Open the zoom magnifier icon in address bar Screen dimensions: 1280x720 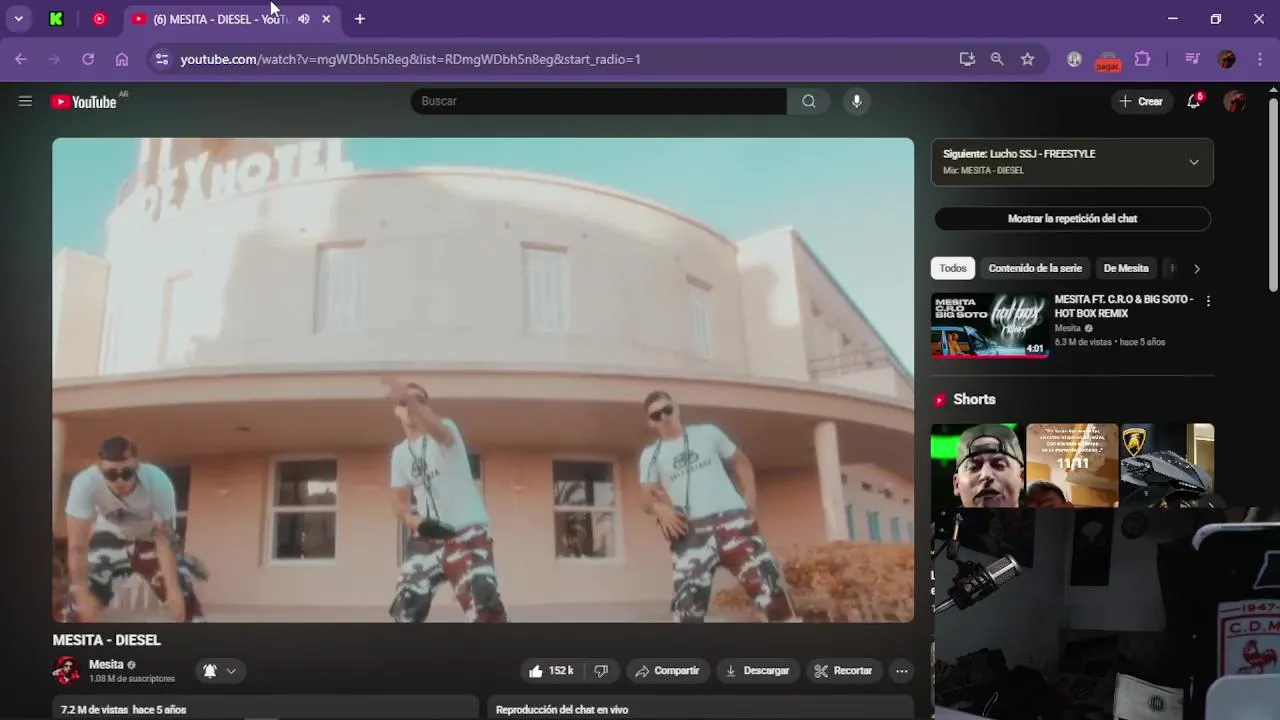pos(997,59)
